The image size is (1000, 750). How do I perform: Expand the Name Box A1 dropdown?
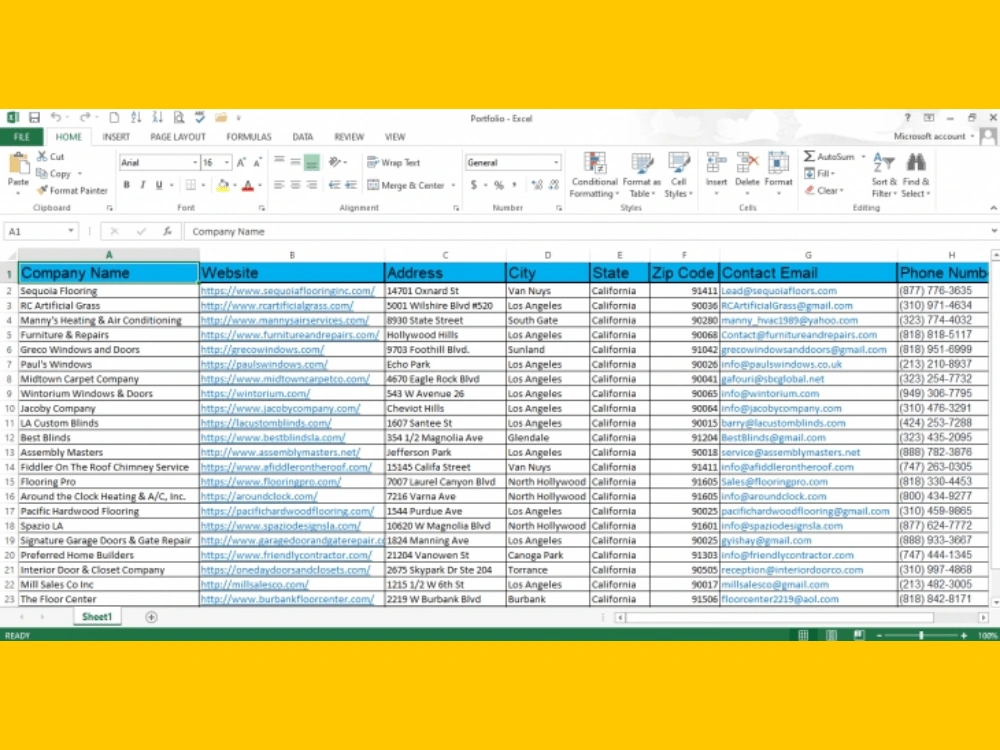pos(71,232)
